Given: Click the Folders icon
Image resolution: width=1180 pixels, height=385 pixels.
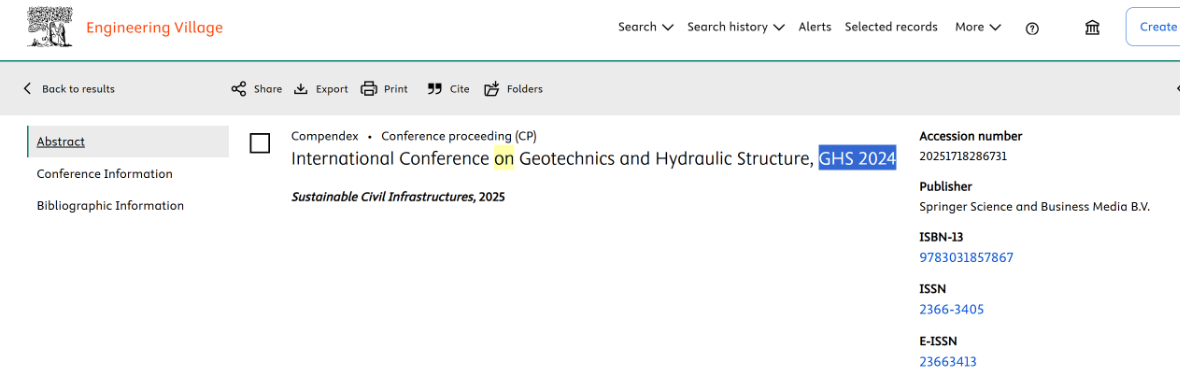Looking at the screenshot, I should [491, 89].
